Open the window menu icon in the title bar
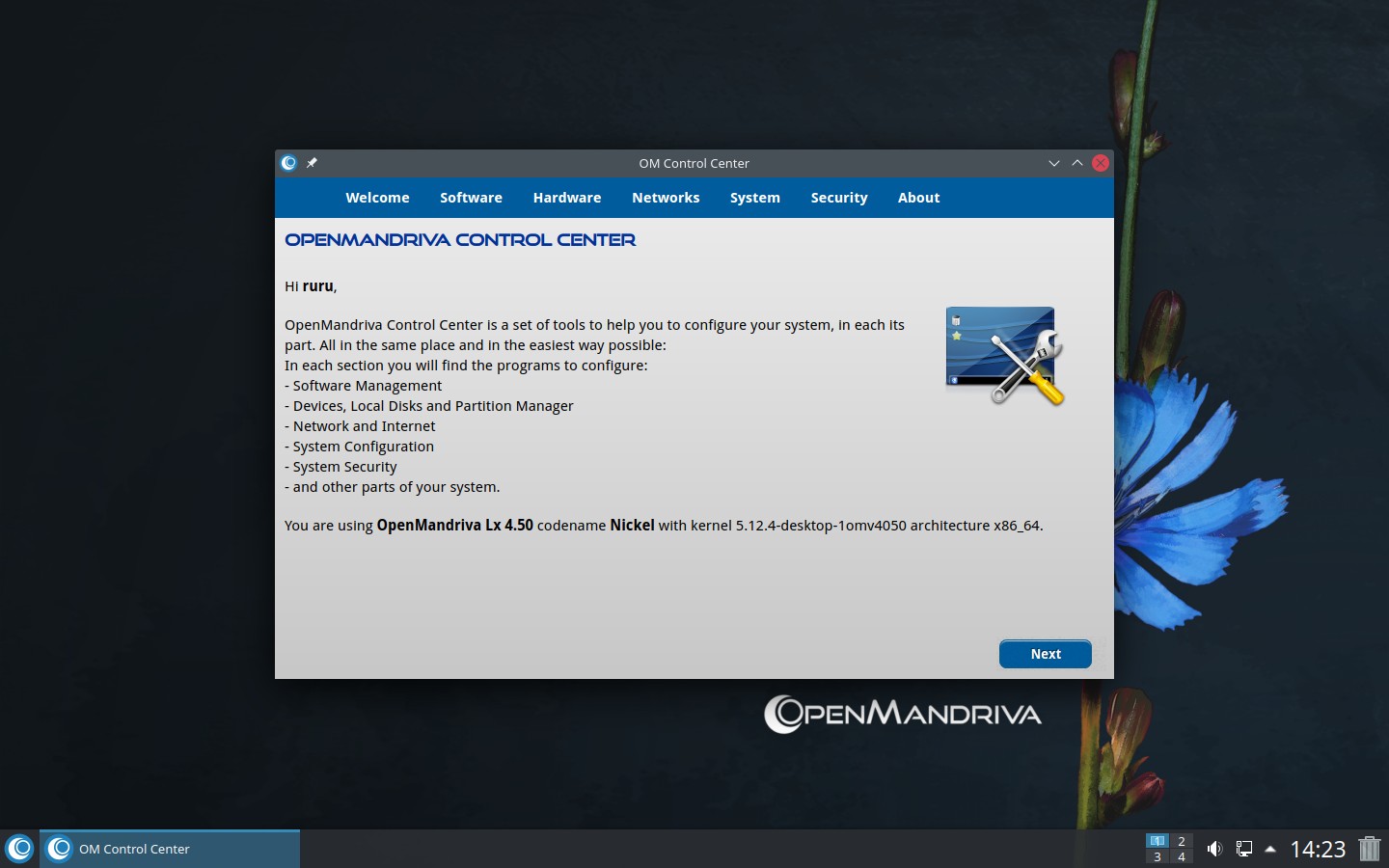 (x=288, y=163)
